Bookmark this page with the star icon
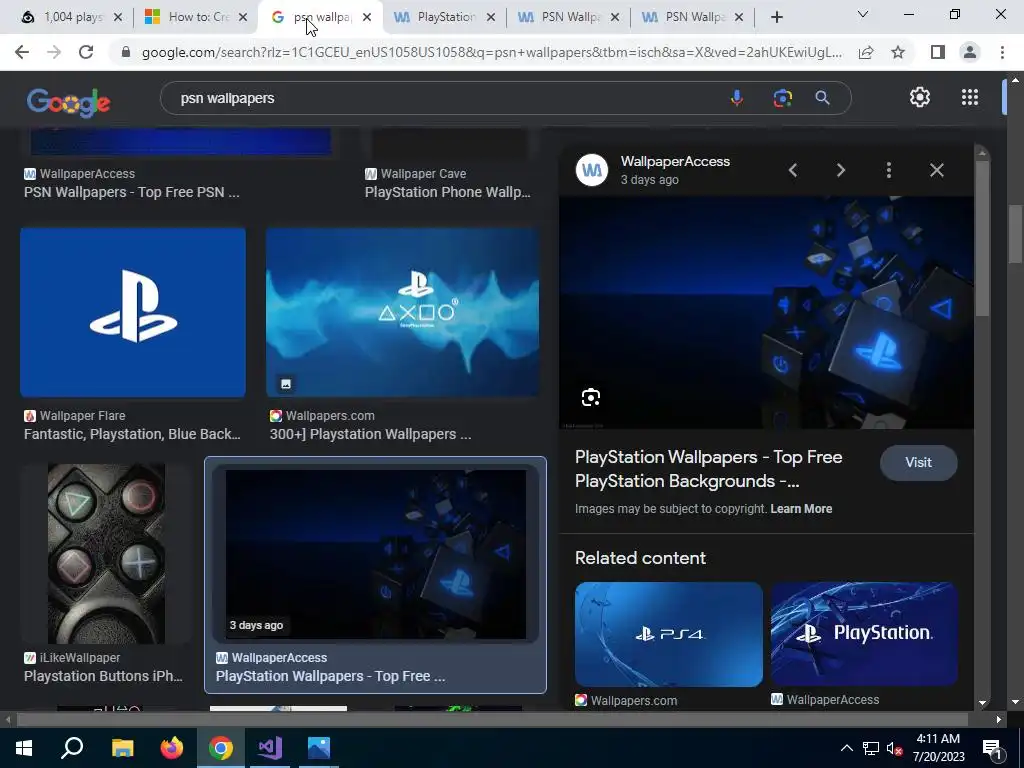 (x=899, y=52)
